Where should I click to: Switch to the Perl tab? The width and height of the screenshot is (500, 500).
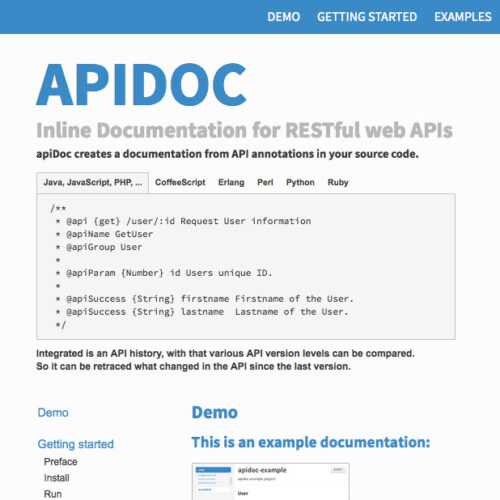coord(265,182)
